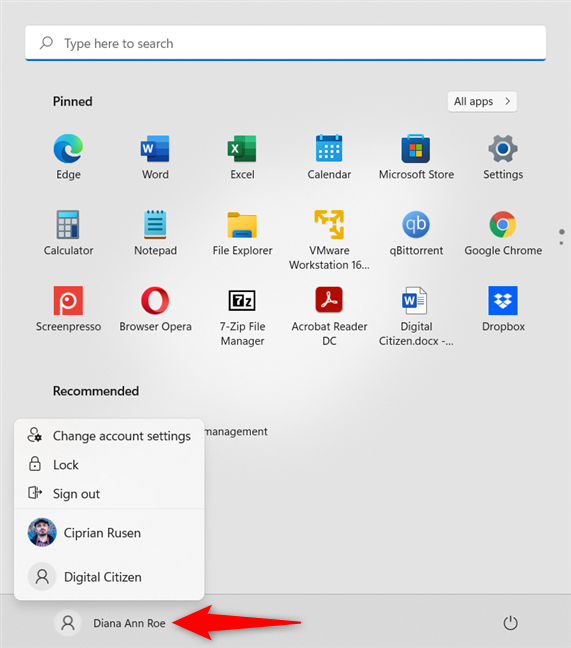Screen dimensions: 571x648
Task: Click the Type here to search box
Action: pyautogui.click(x=286, y=43)
